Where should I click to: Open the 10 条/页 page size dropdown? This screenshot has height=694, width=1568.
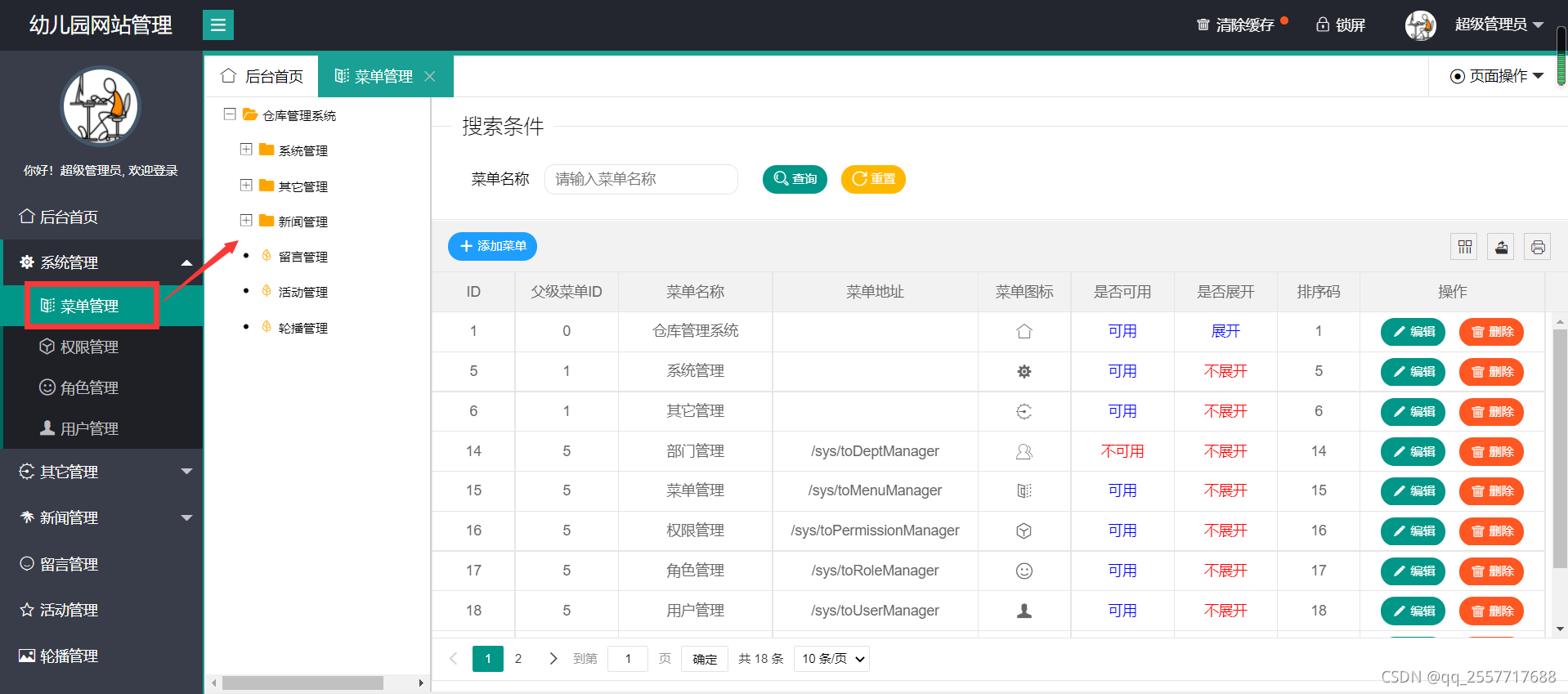click(831, 659)
